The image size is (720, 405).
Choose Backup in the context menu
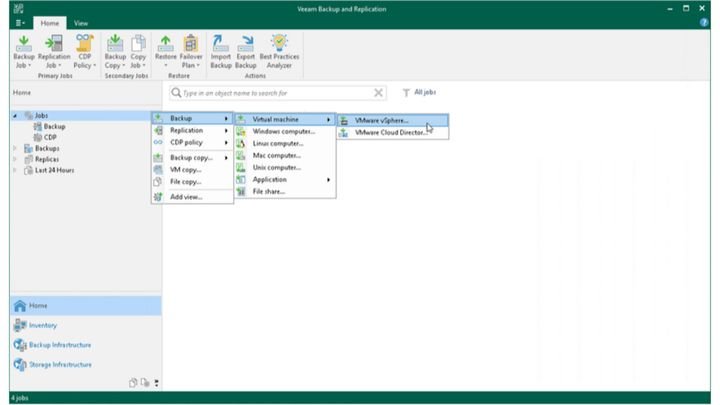pyautogui.click(x=192, y=118)
